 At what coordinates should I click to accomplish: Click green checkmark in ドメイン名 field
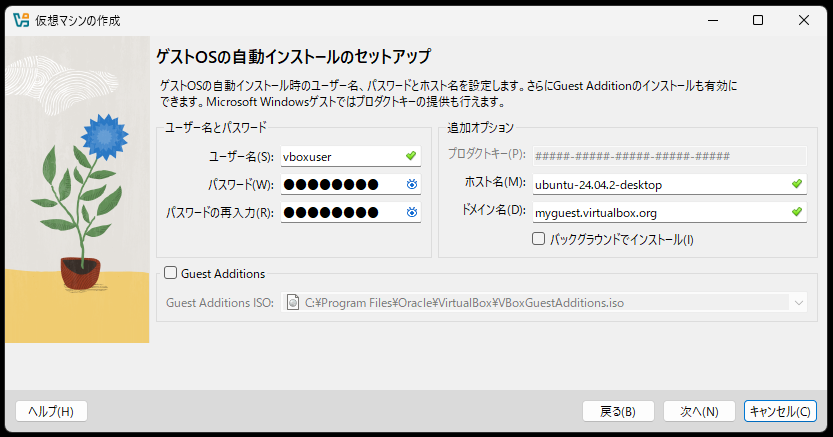pos(796,212)
